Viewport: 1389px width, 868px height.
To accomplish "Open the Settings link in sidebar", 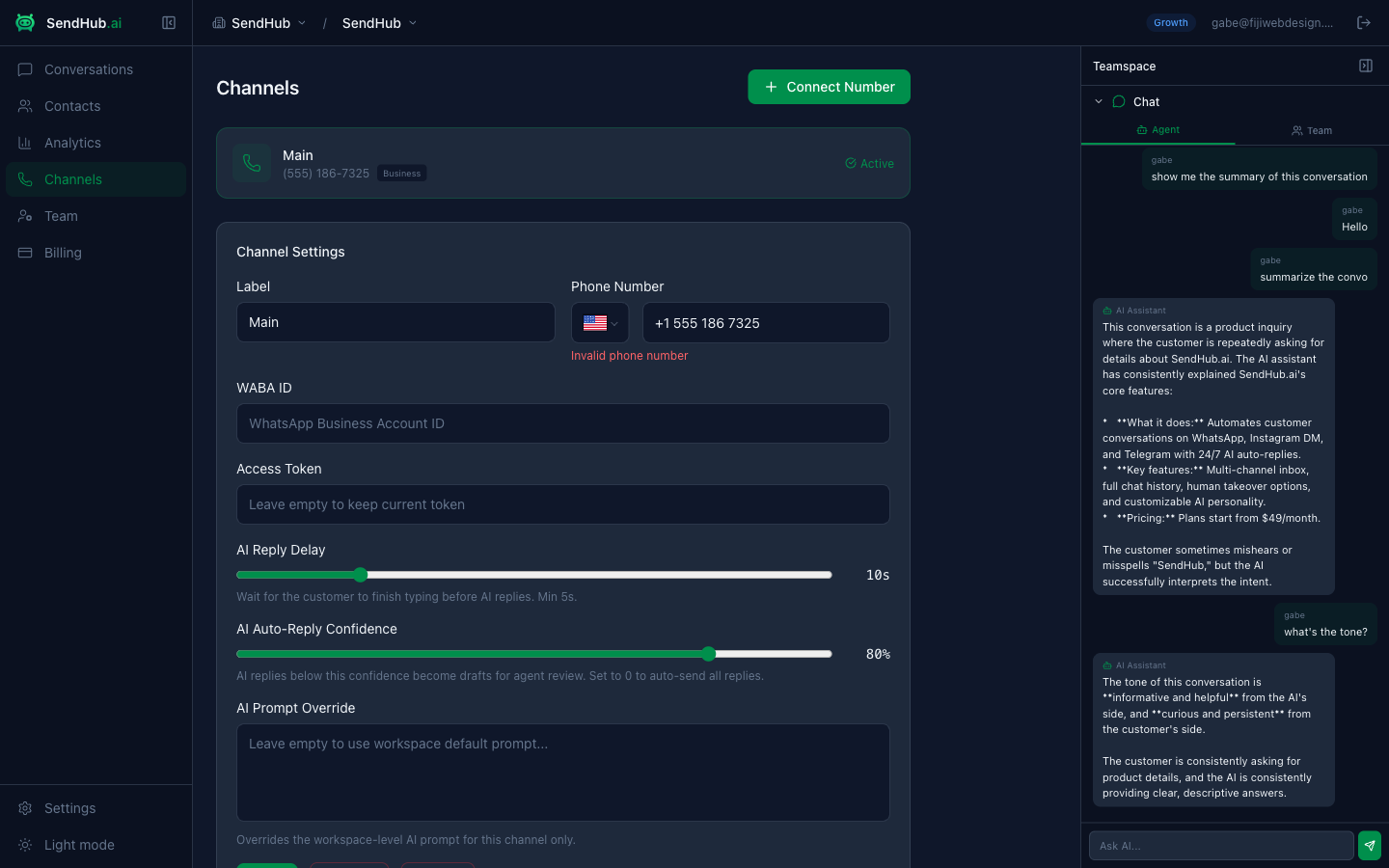I will [x=96, y=808].
